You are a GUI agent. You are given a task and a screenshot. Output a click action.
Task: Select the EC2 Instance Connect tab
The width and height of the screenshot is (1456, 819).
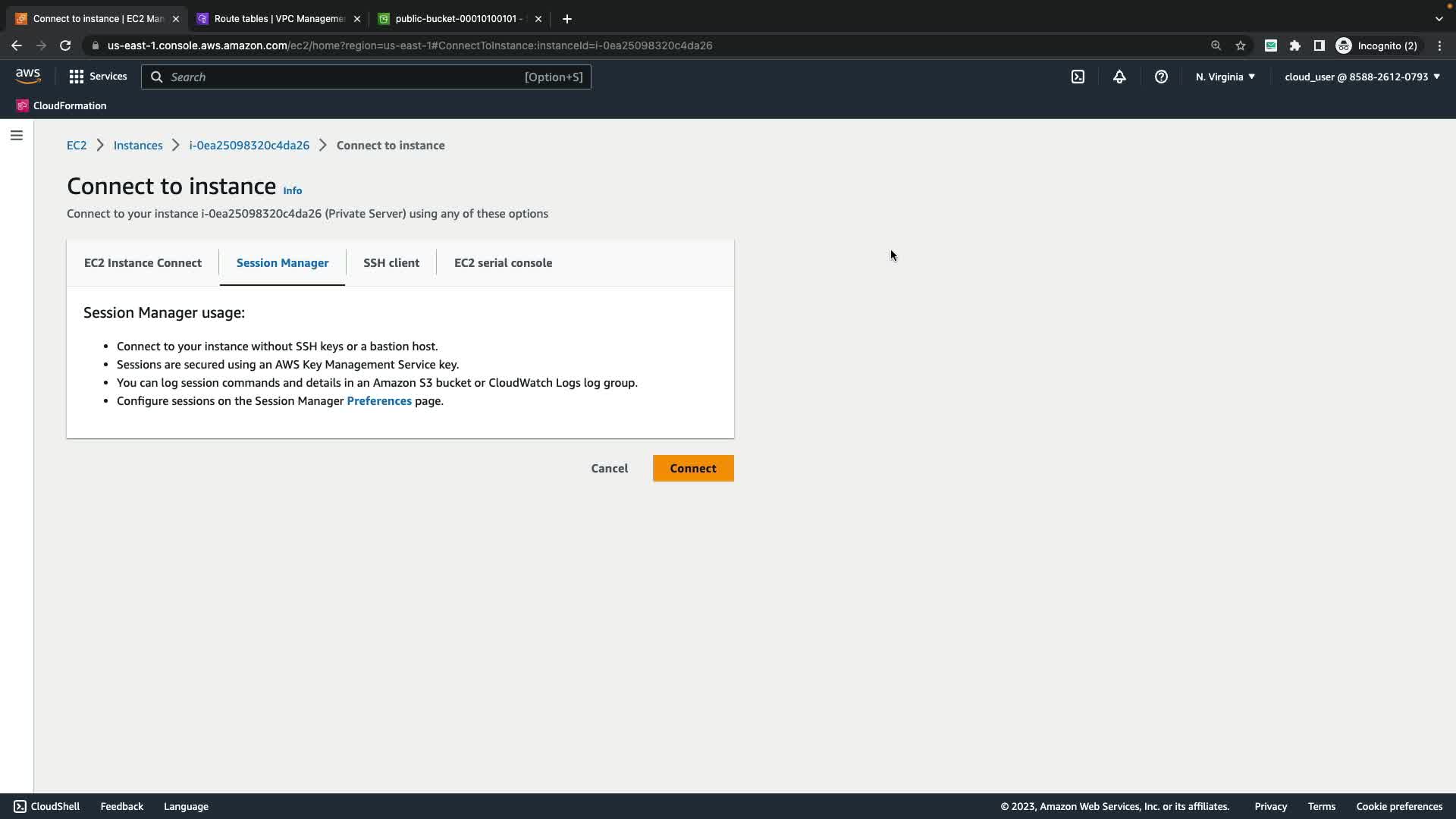click(143, 263)
